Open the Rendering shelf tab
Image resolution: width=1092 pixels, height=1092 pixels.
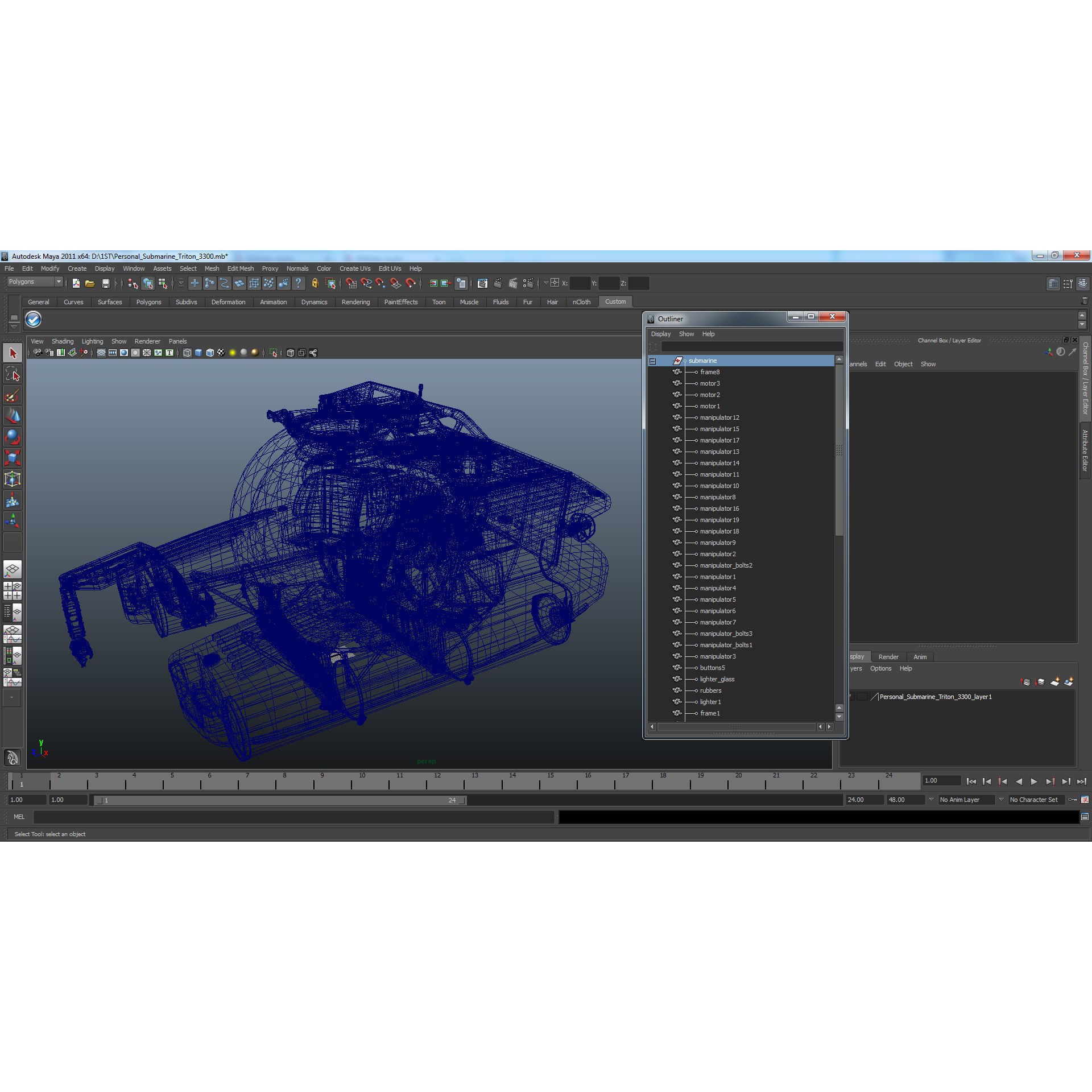point(356,302)
